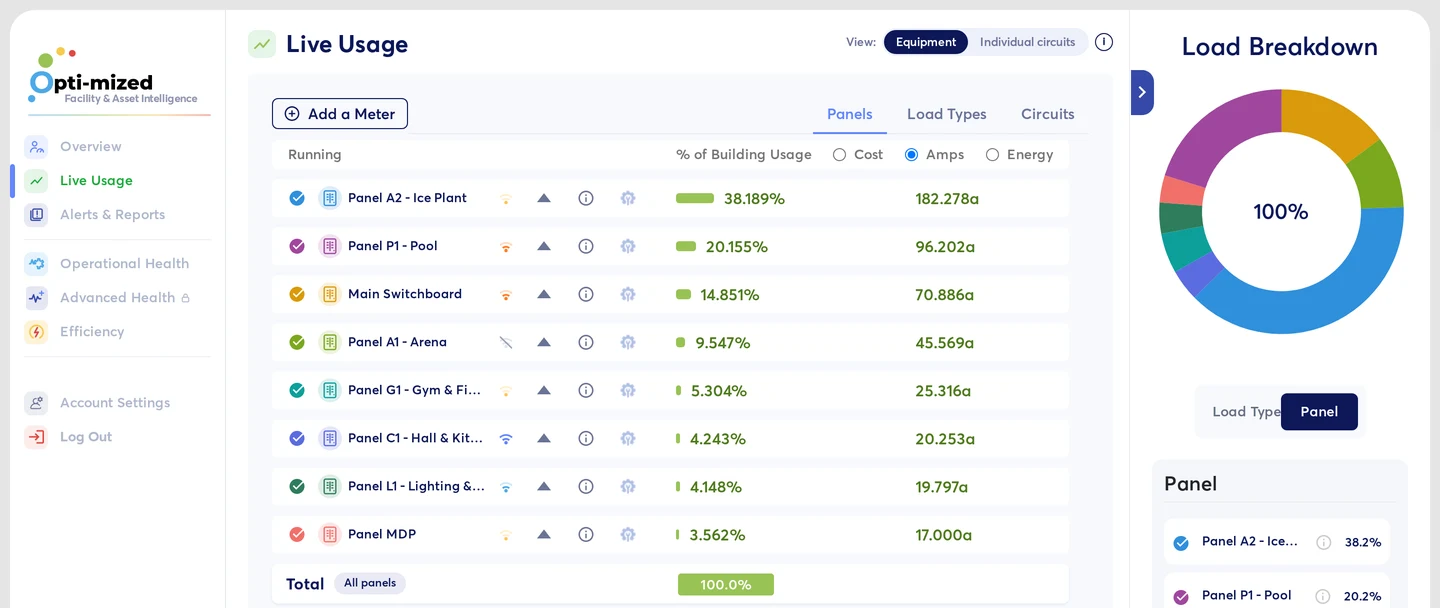The height and width of the screenshot is (608, 1440).
Task: Open settings gear for Panel C1 - Hall row
Action: click(628, 438)
